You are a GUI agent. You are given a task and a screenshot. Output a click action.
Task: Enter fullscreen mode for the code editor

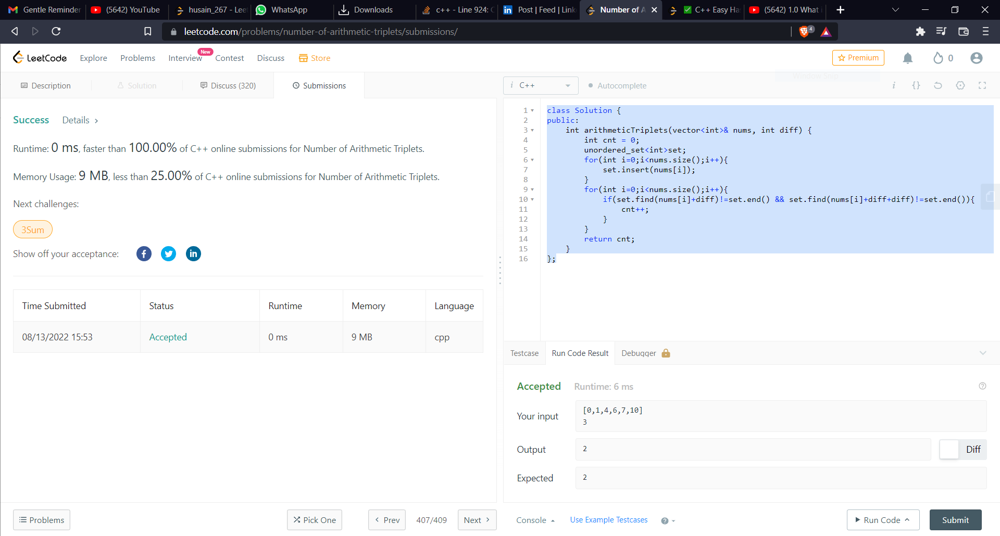(x=982, y=86)
